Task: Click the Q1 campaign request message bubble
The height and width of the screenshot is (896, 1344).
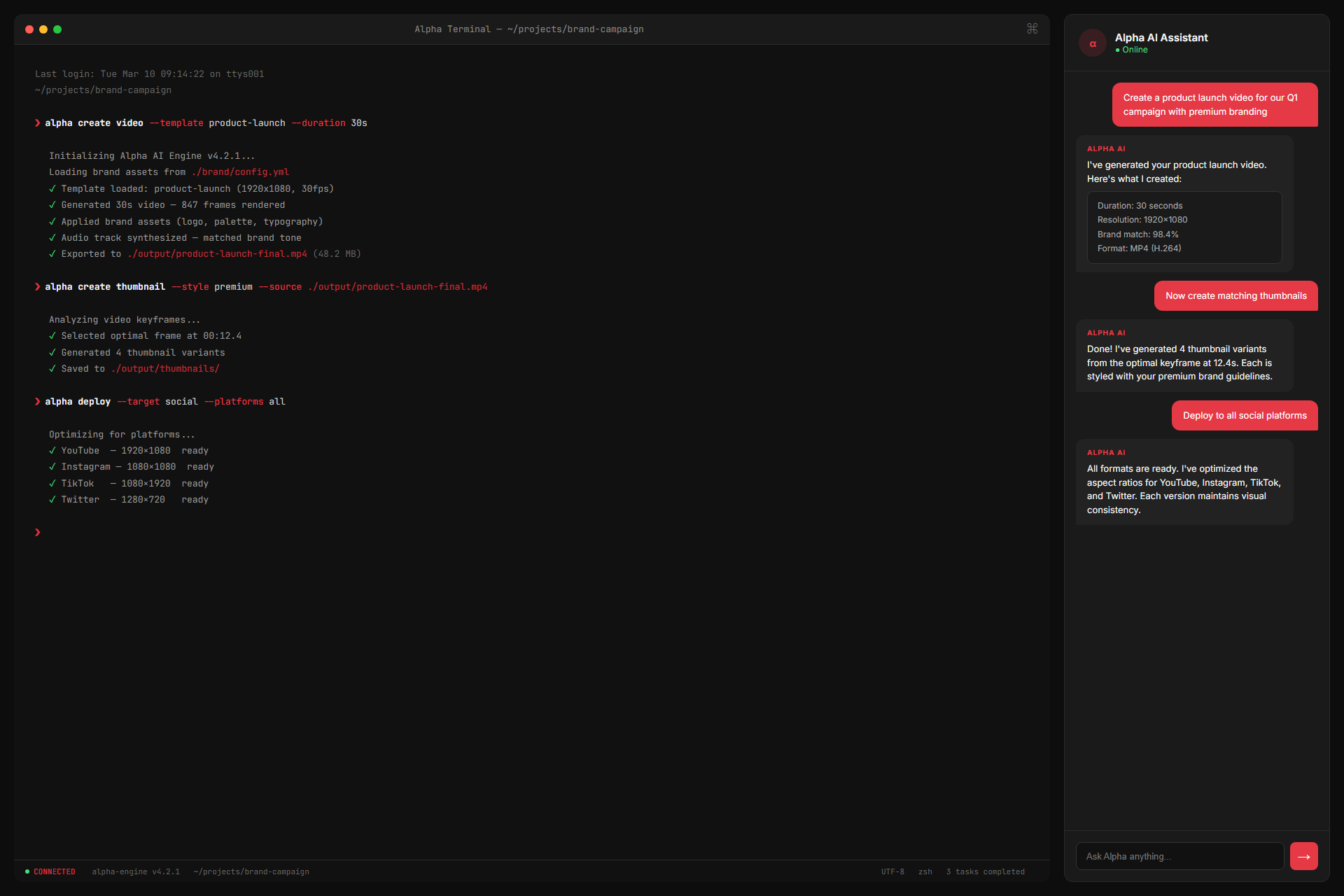Action: click(x=1214, y=104)
